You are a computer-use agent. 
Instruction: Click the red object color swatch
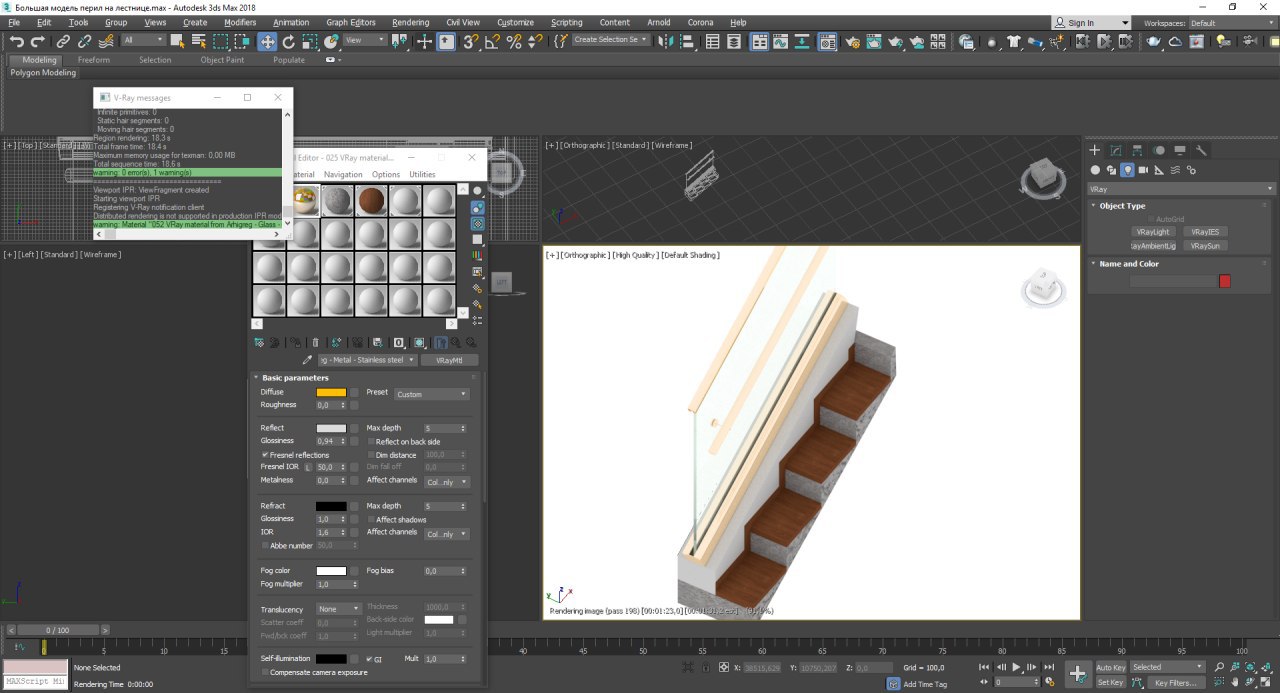1225,282
